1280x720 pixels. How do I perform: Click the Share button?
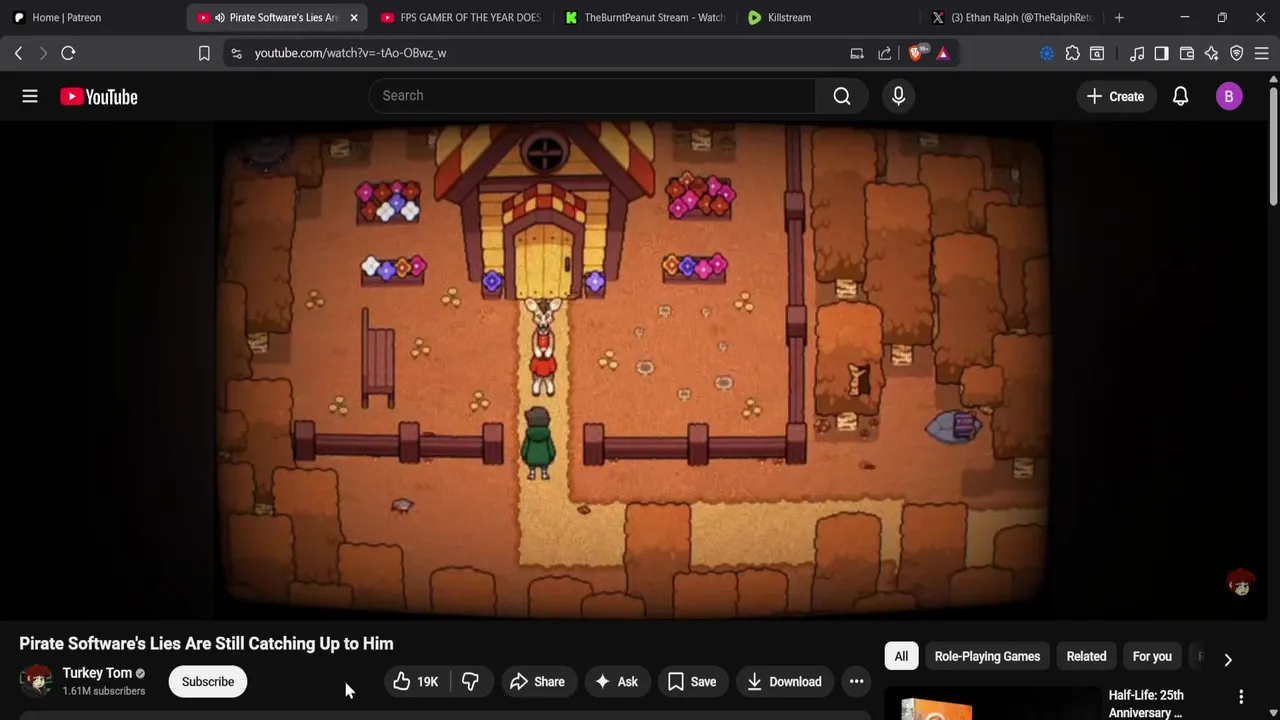click(x=538, y=682)
